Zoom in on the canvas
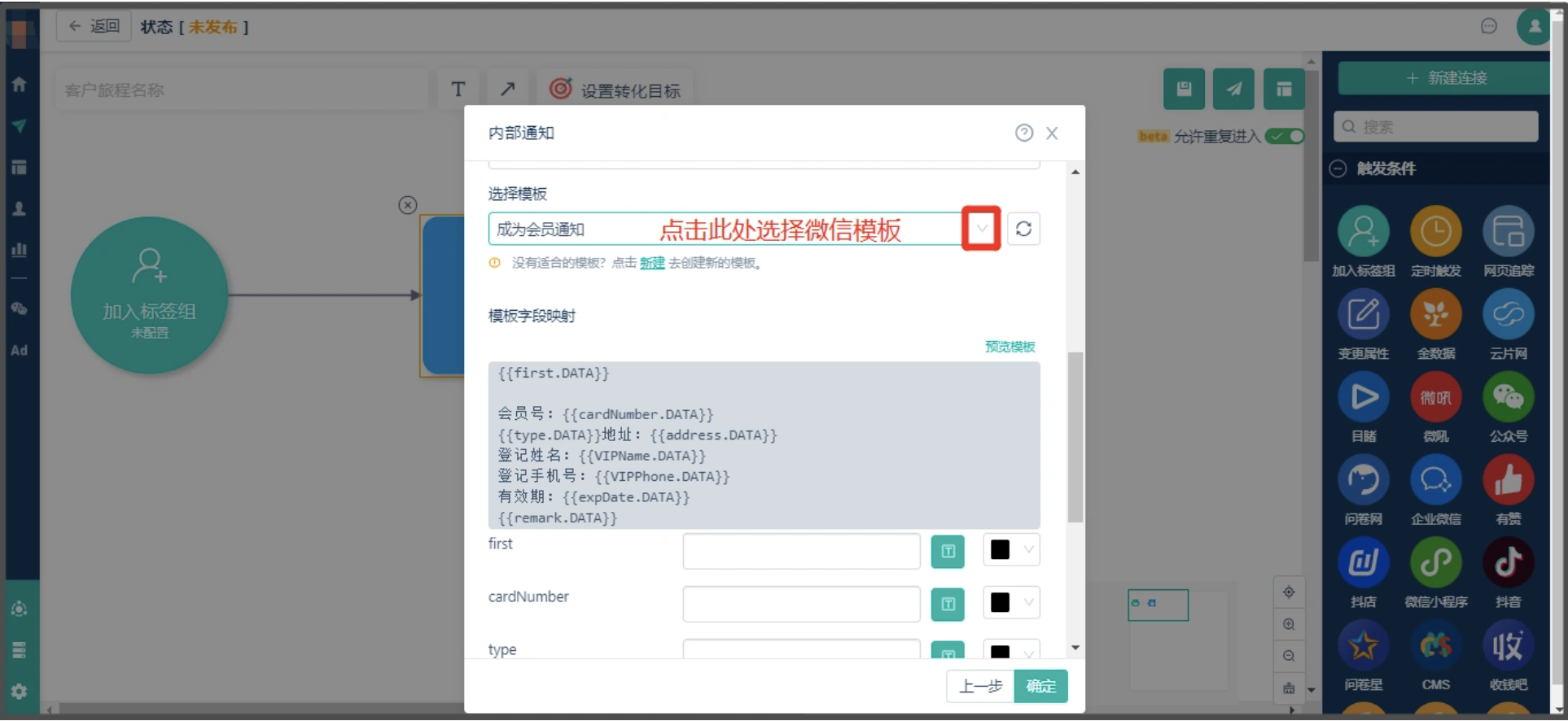Viewport: 1568px width, 721px height. pos(1289,624)
